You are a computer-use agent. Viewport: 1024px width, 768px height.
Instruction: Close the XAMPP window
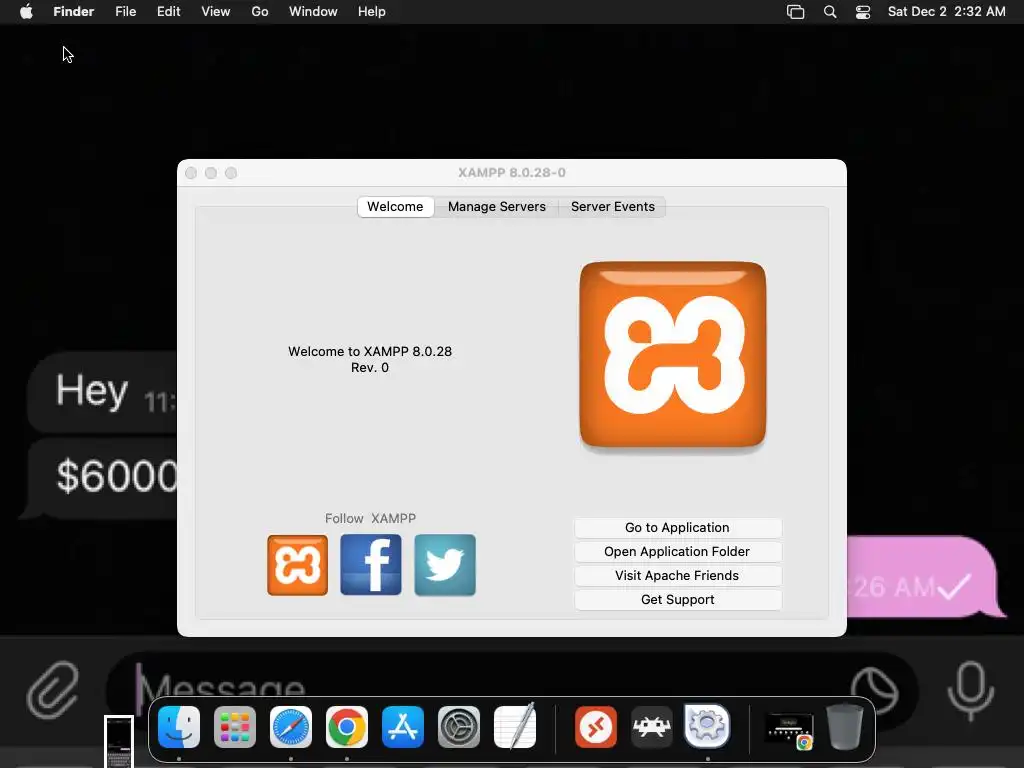tap(191, 173)
